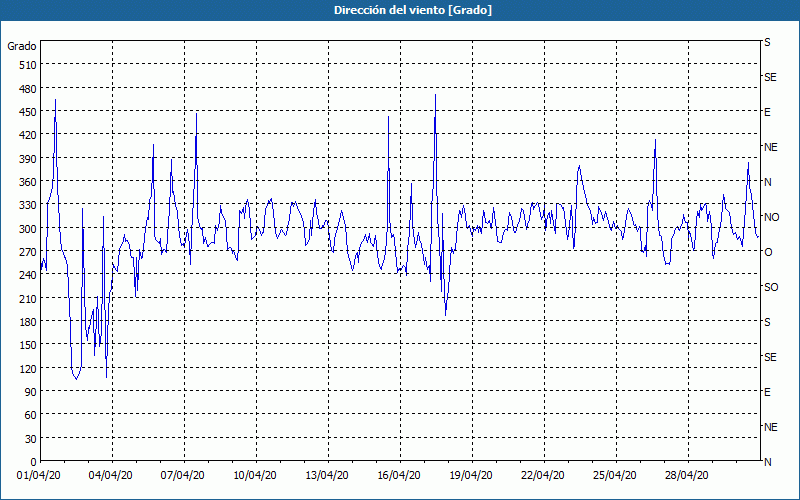
Task: Pick the S compass label level with 180
Action: tap(767, 322)
